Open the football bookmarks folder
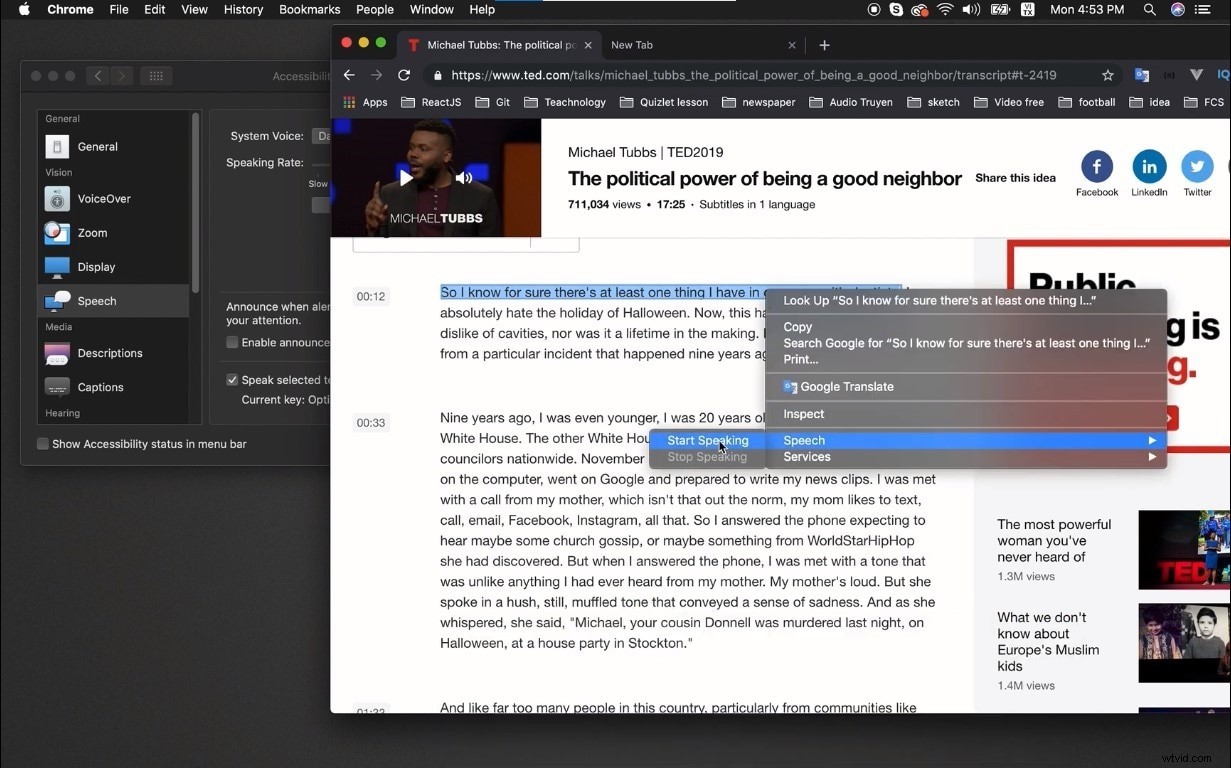The height and width of the screenshot is (768, 1231). click(1087, 101)
